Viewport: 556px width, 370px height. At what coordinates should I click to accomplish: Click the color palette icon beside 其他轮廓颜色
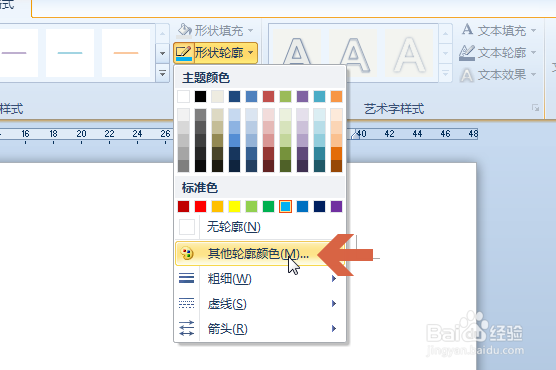pos(187,254)
